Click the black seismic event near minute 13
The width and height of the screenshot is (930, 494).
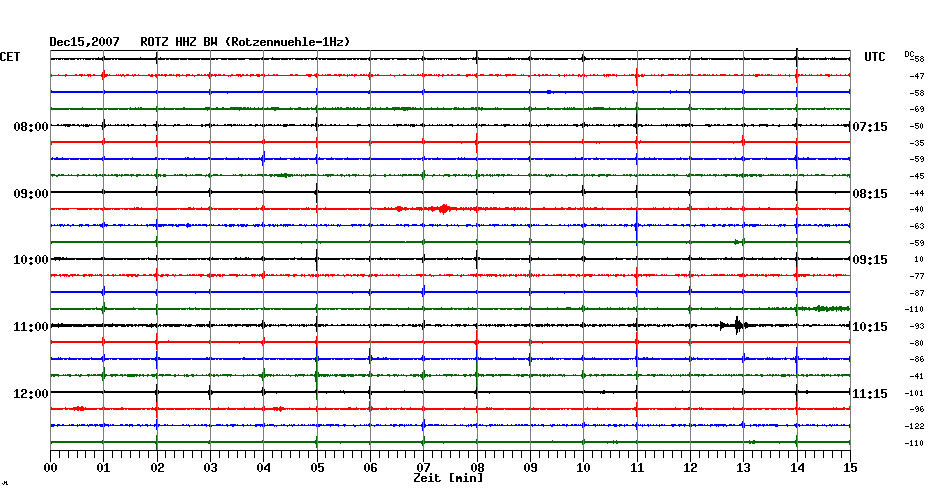(x=736, y=325)
